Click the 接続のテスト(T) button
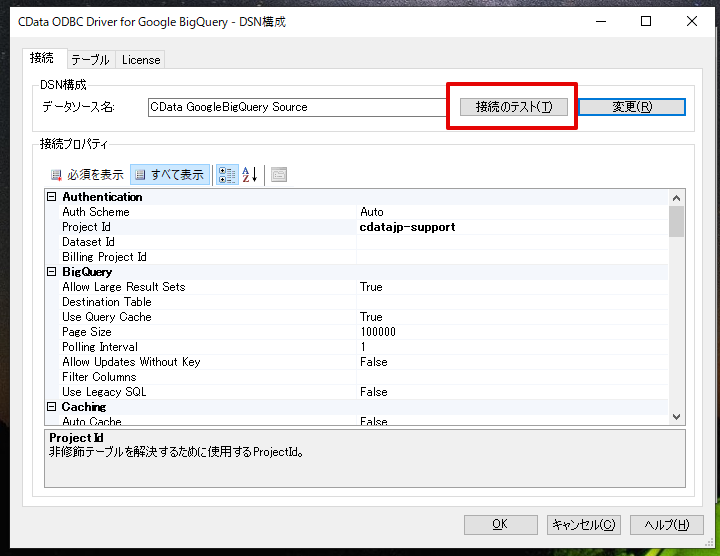 pos(514,107)
